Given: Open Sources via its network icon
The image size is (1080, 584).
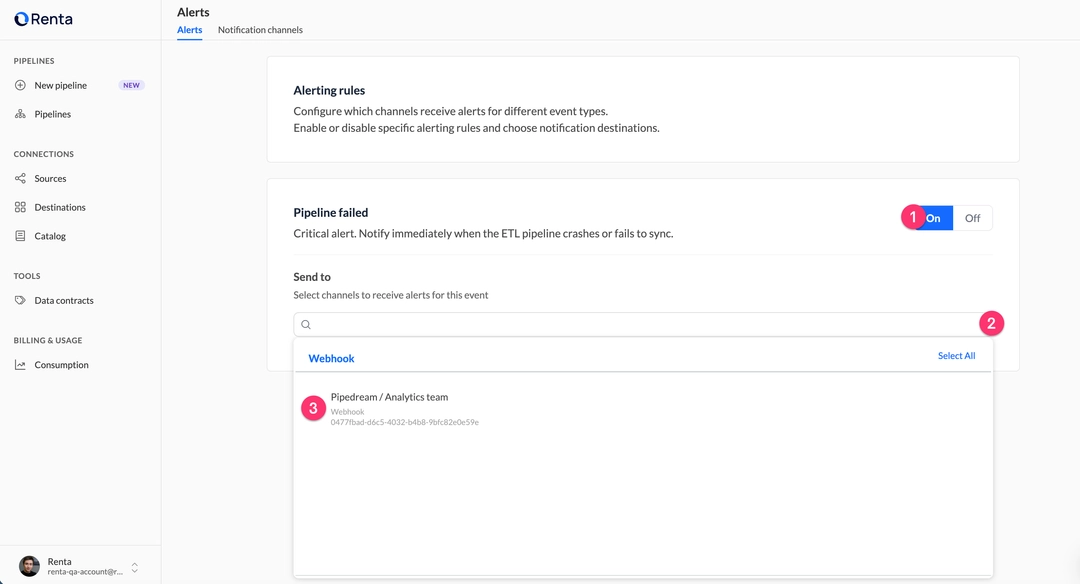Looking at the screenshot, I should tap(19, 178).
